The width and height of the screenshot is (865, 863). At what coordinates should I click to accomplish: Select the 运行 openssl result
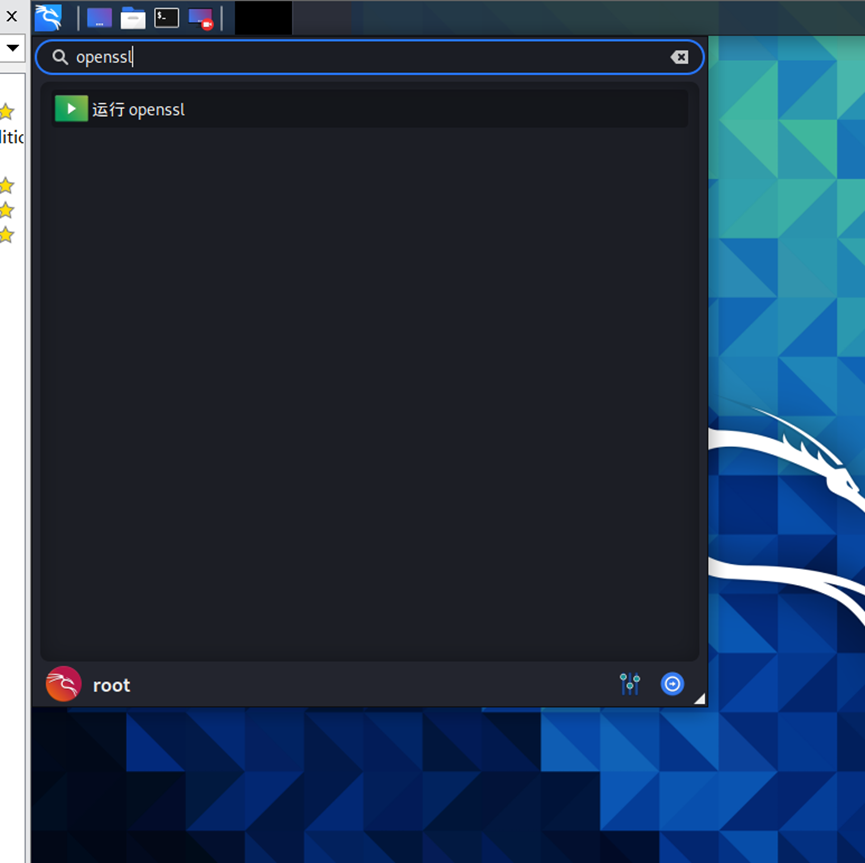coord(370,109)
